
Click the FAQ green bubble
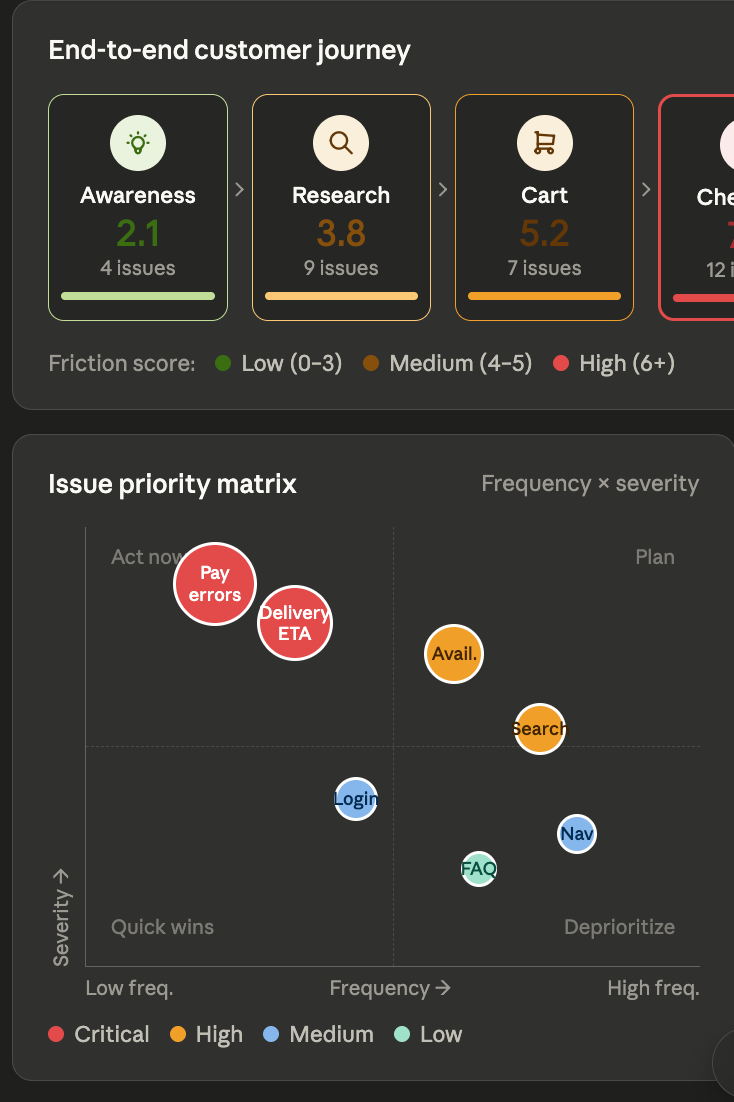coord(479,869)
